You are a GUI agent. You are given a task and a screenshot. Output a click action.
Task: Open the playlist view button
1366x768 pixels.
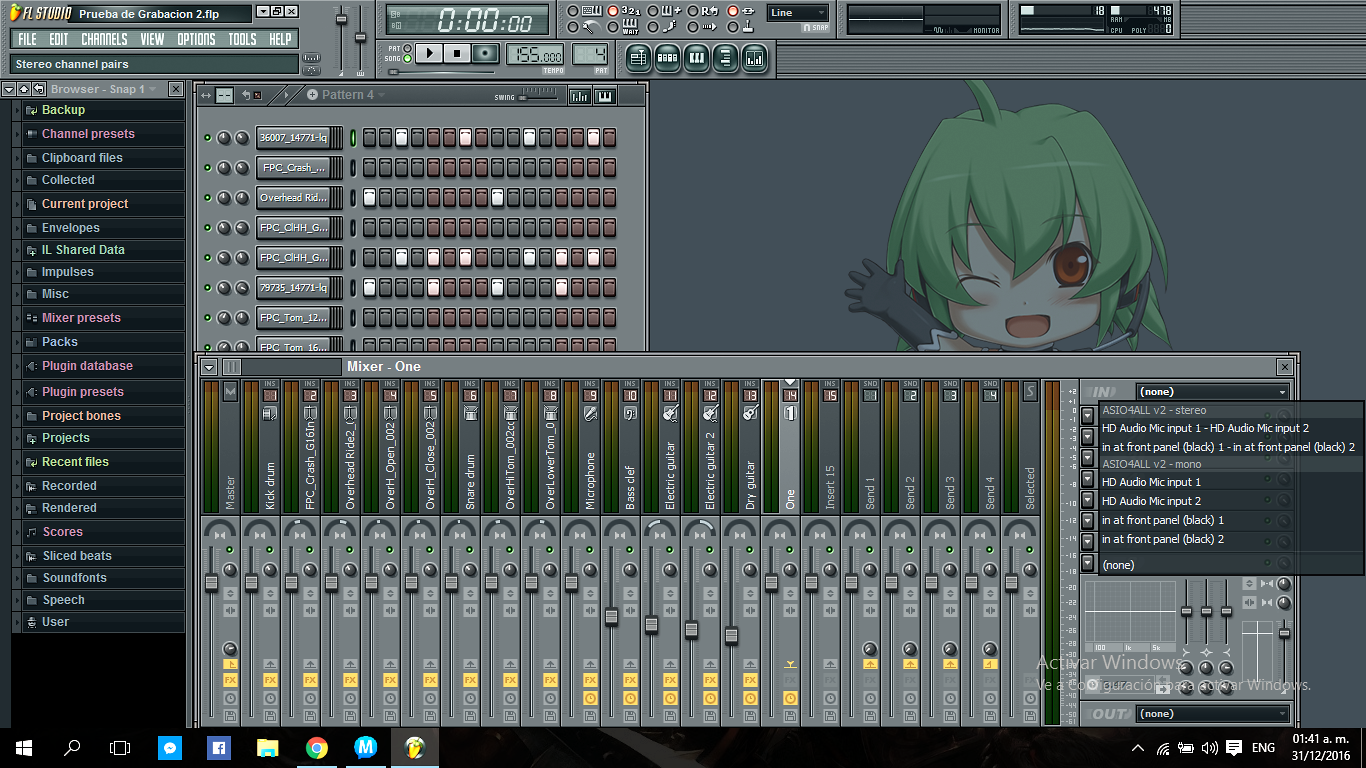coord(637,59)
